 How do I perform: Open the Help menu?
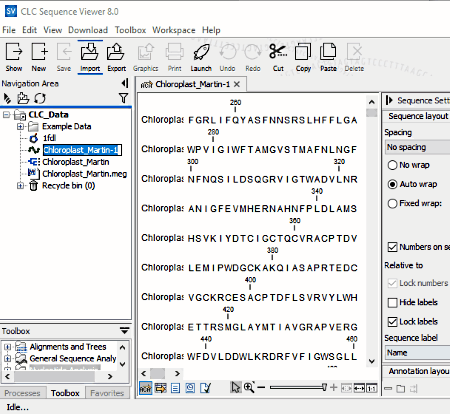point(211,30)
